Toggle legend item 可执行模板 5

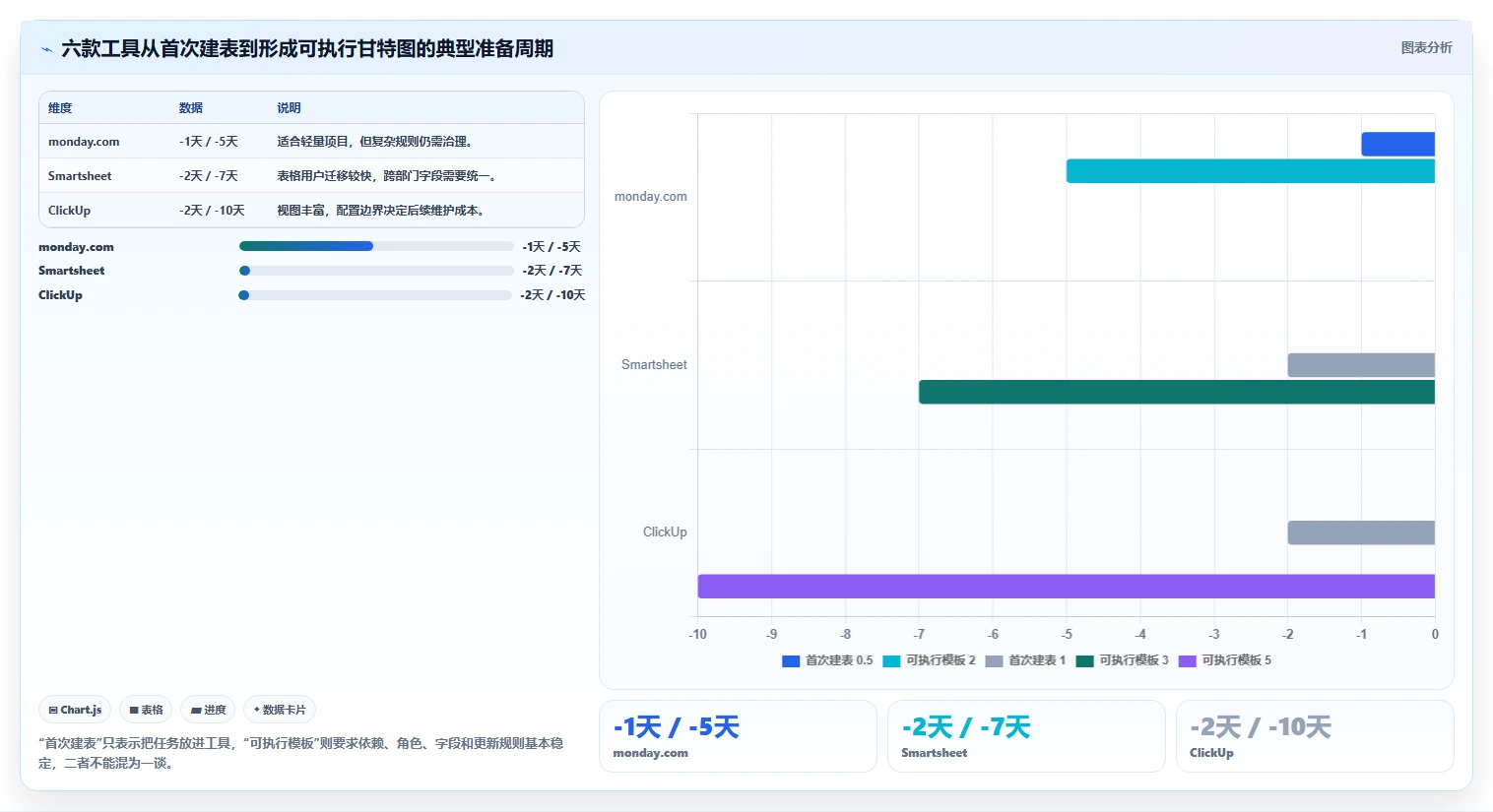point(1224,660)
